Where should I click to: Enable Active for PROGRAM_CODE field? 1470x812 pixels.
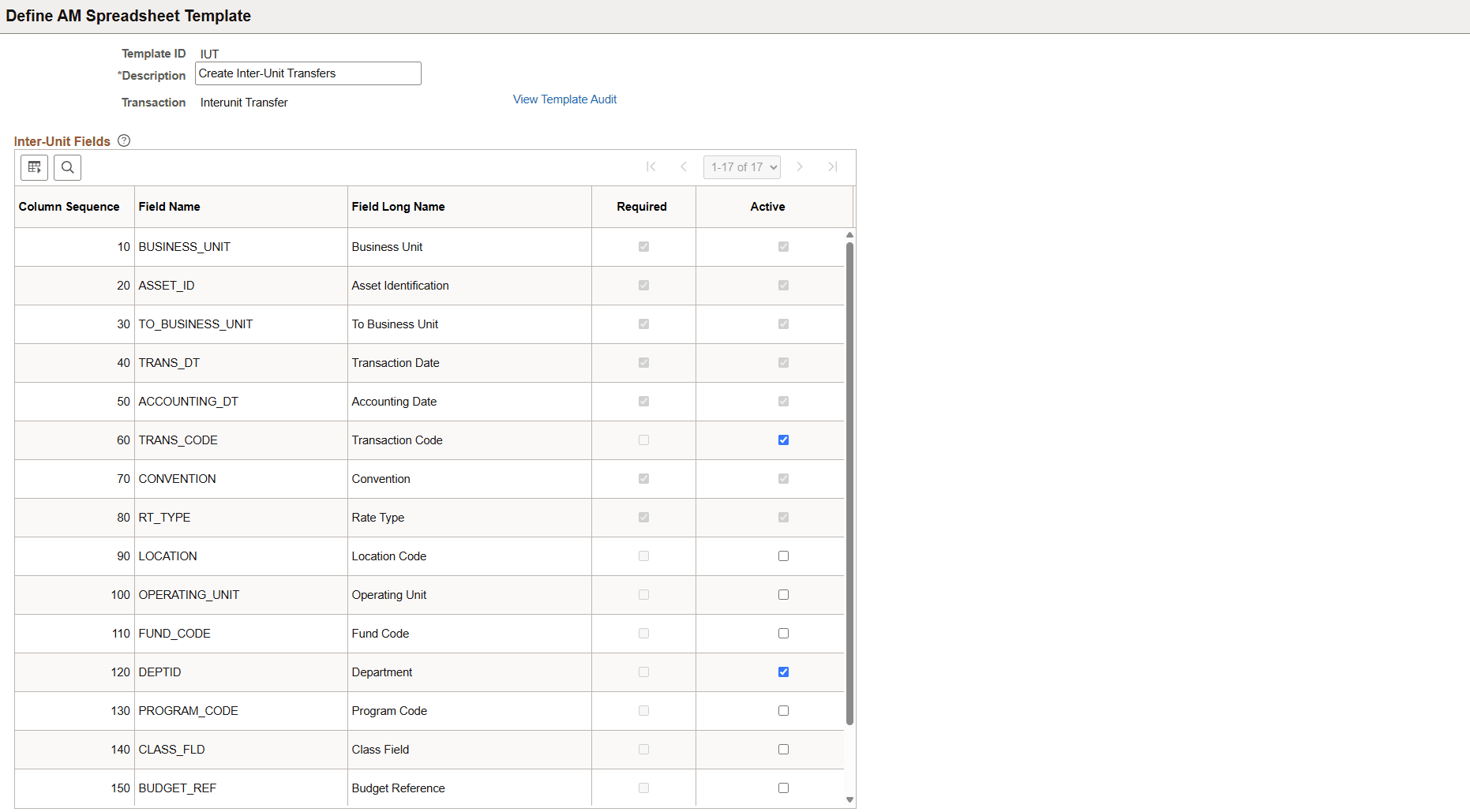tap(782, 710)
